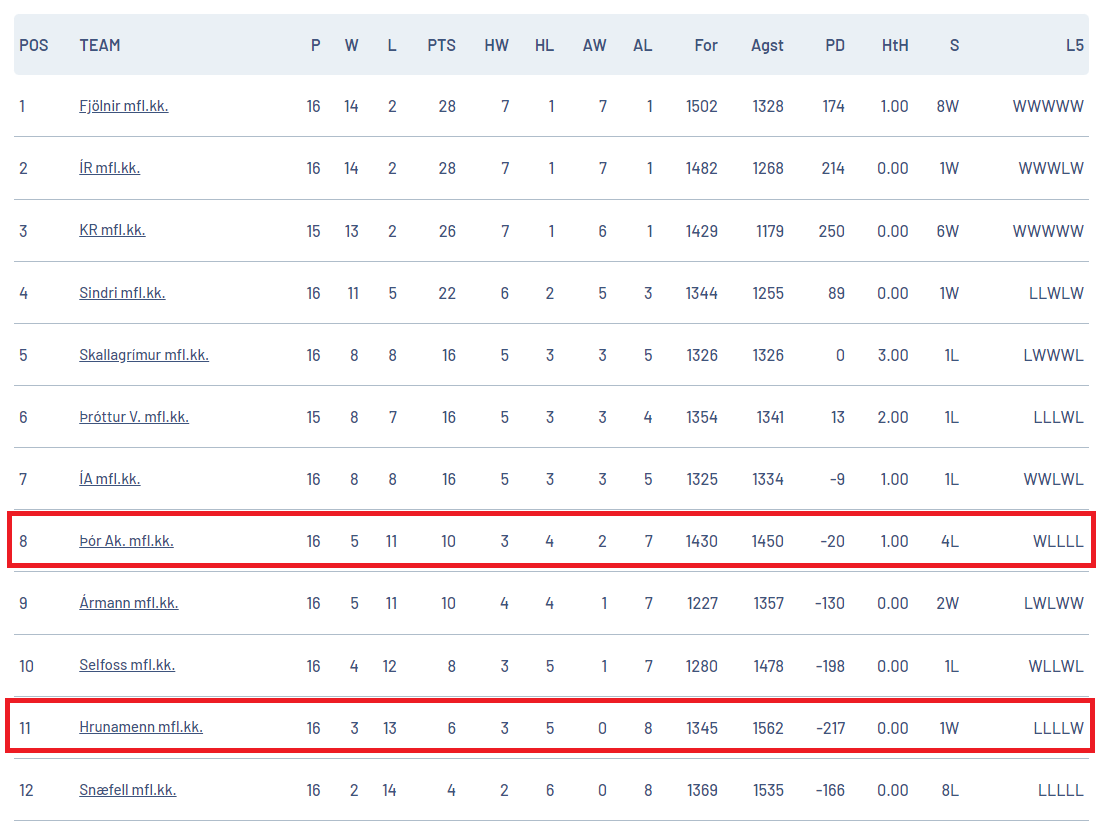The image size is (1103, 834).
Task: Open the Hrunamenn mfl.kk. team link
Action: pyautogui.click(x=141, y=726)
